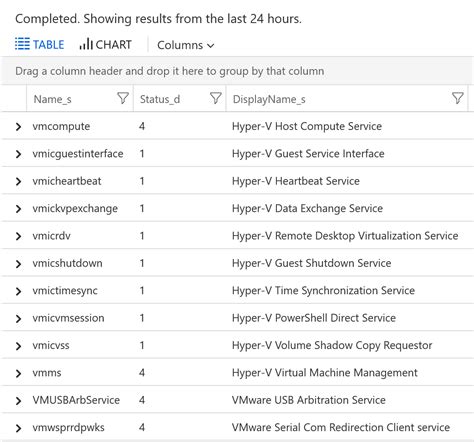Expand the vmickvpexchange row
The height and width of the screenshot is (442, 474).
click(x=18, y=209)
